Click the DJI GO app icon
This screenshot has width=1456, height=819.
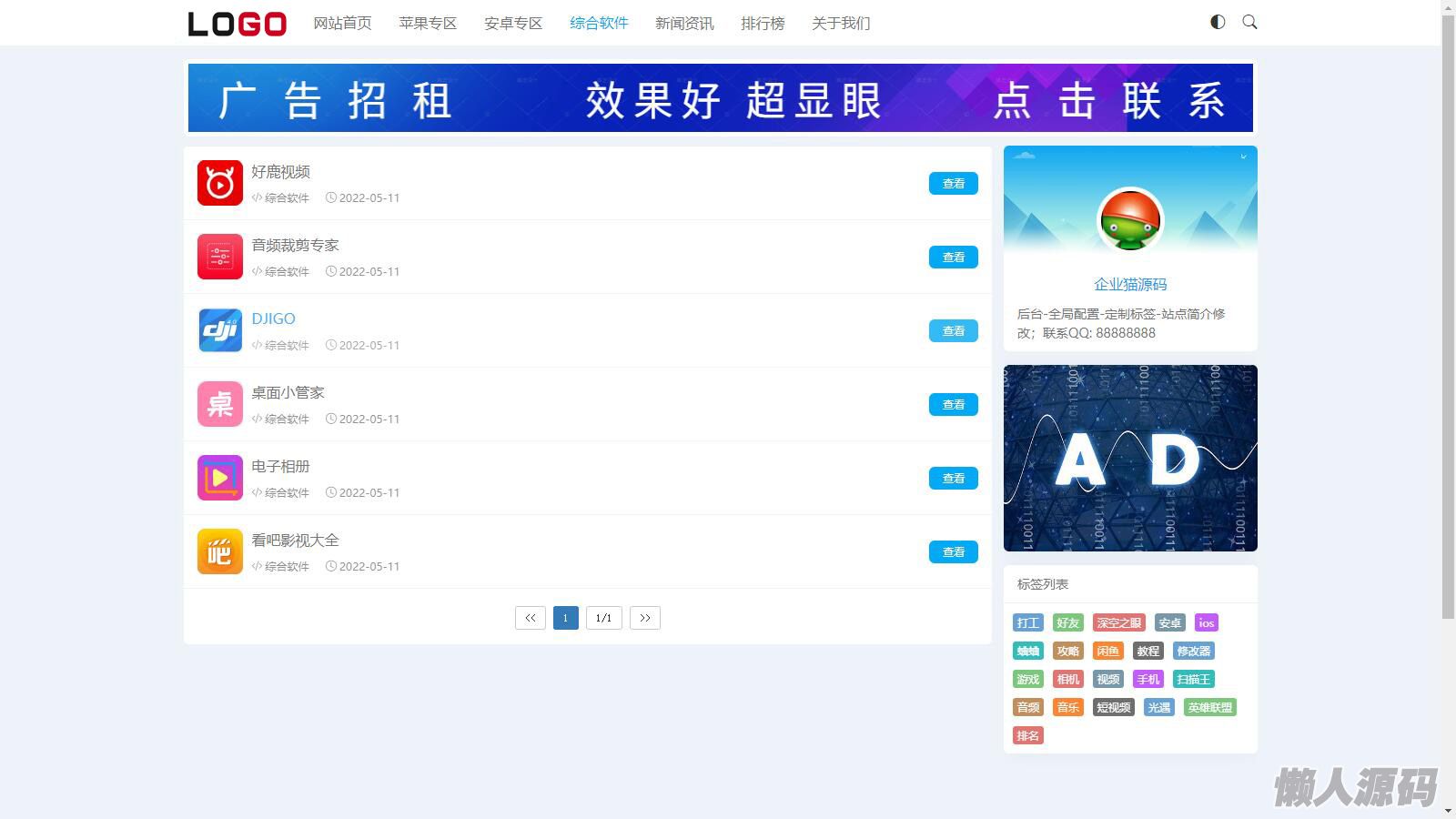[x=219, y=330]
